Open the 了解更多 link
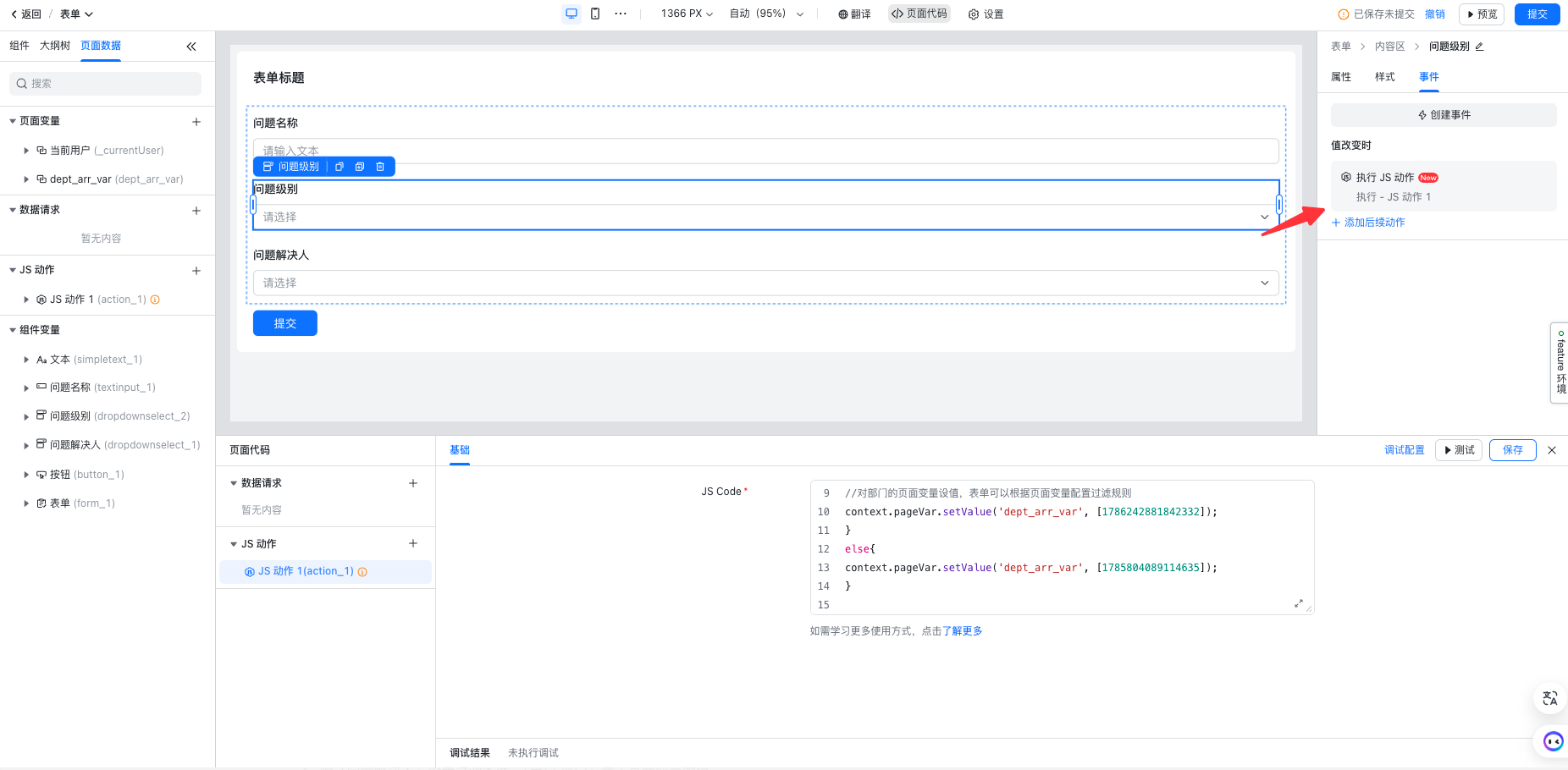The width and height of the screenshot is (1568, 770). (x=963, y=631)
